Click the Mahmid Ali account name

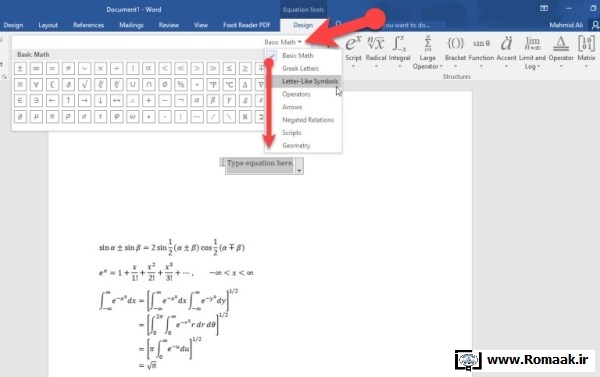[x=566, y=25]
